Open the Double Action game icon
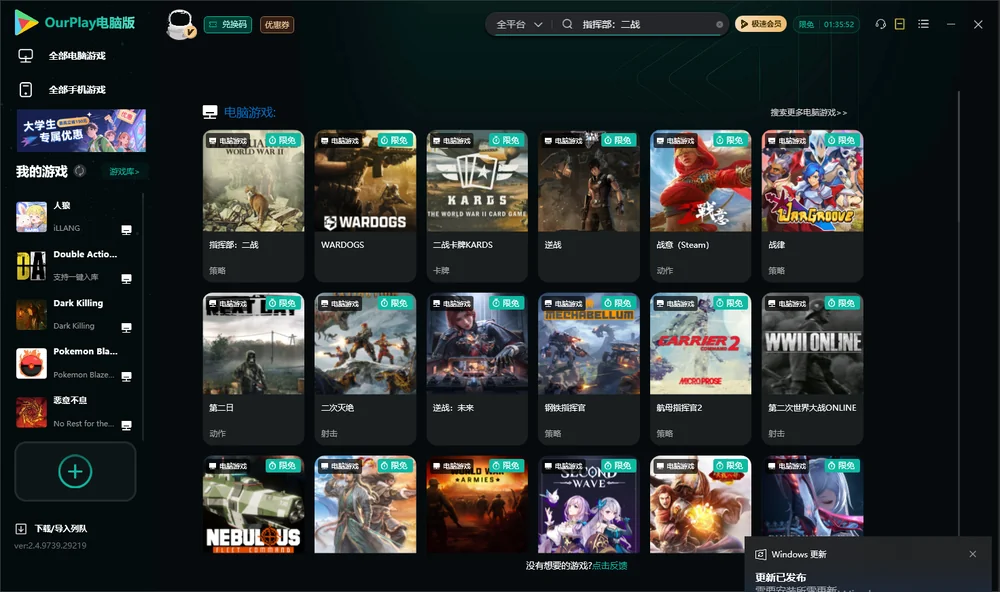 point(31,266)
